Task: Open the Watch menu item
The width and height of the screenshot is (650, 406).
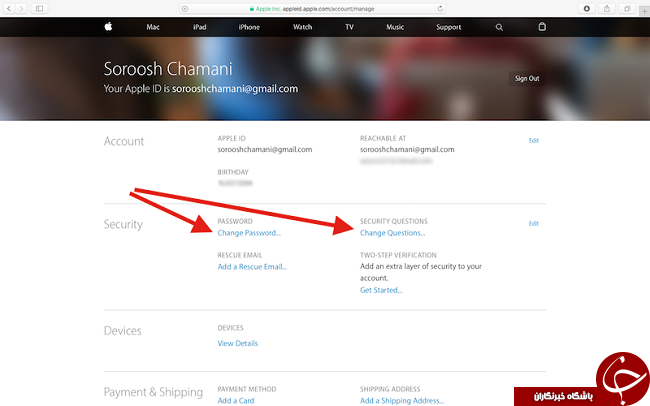Action: 303,27
